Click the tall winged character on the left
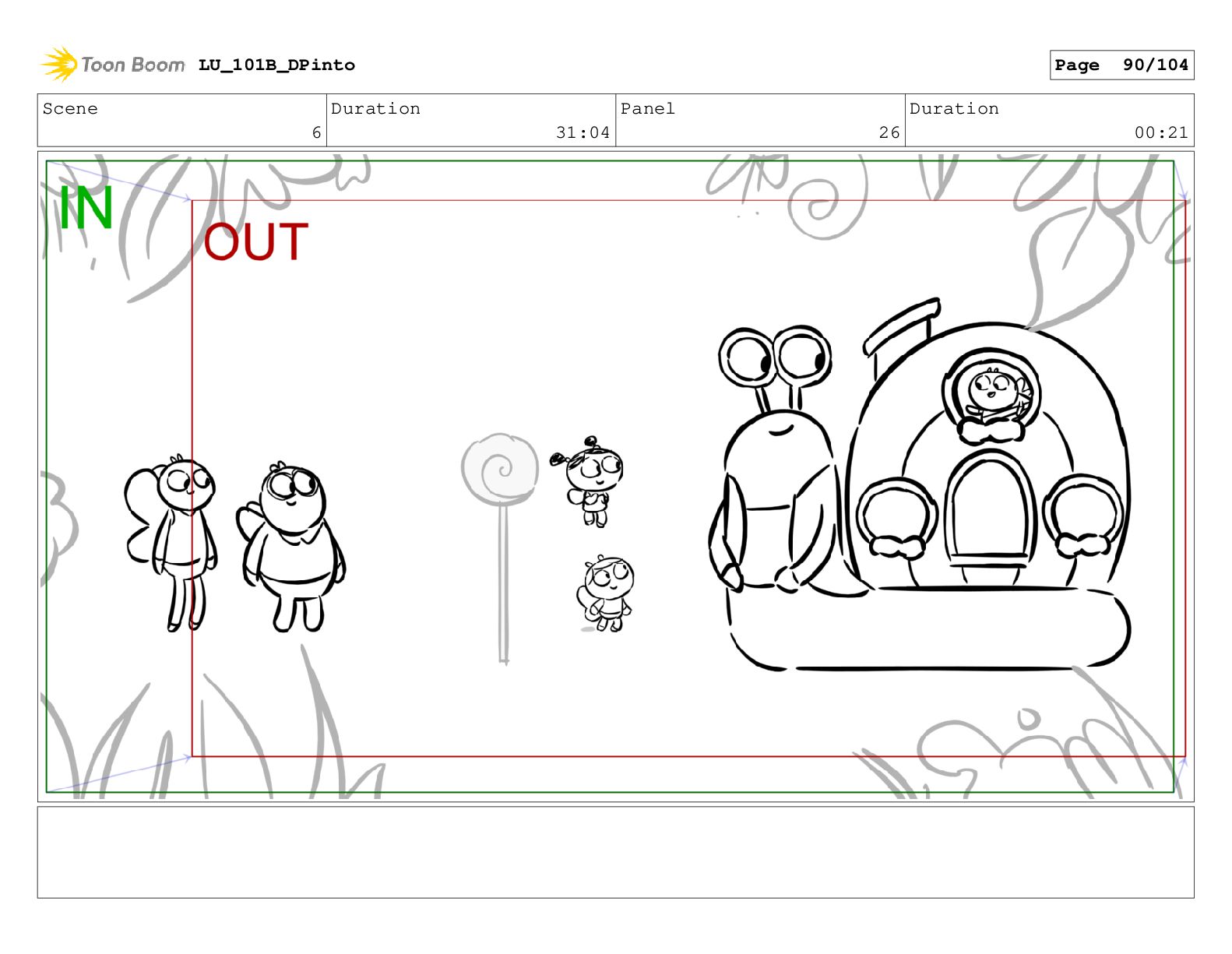The height and width of the screenshot is (954, 1232). [x=172, y=543]
